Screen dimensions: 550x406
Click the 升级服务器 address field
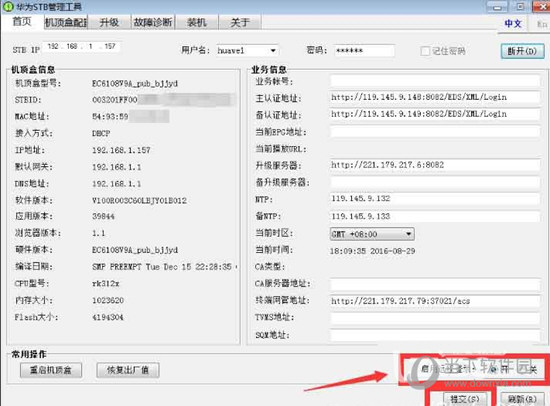435,165
